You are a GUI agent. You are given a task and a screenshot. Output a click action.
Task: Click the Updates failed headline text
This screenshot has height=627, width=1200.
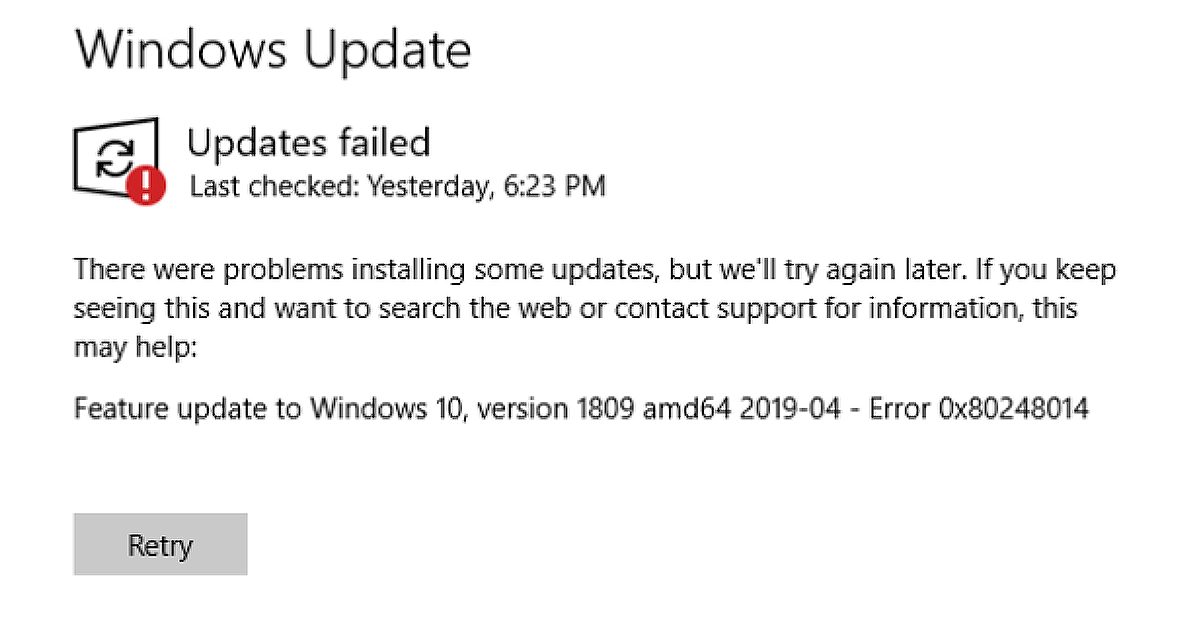click(x=310, y=143)
